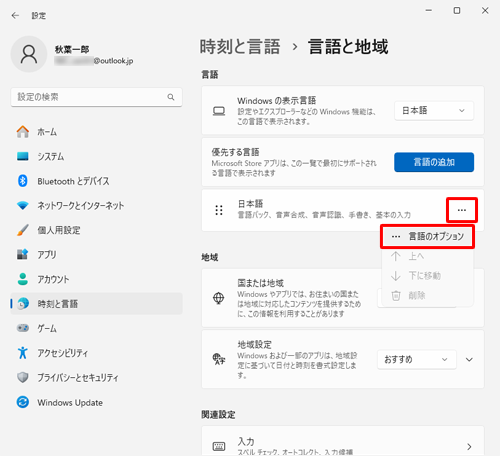
Task: Open Bluetooth とデバイス in the sidebar
Action: pyautogui.click(x=97, y=181)
